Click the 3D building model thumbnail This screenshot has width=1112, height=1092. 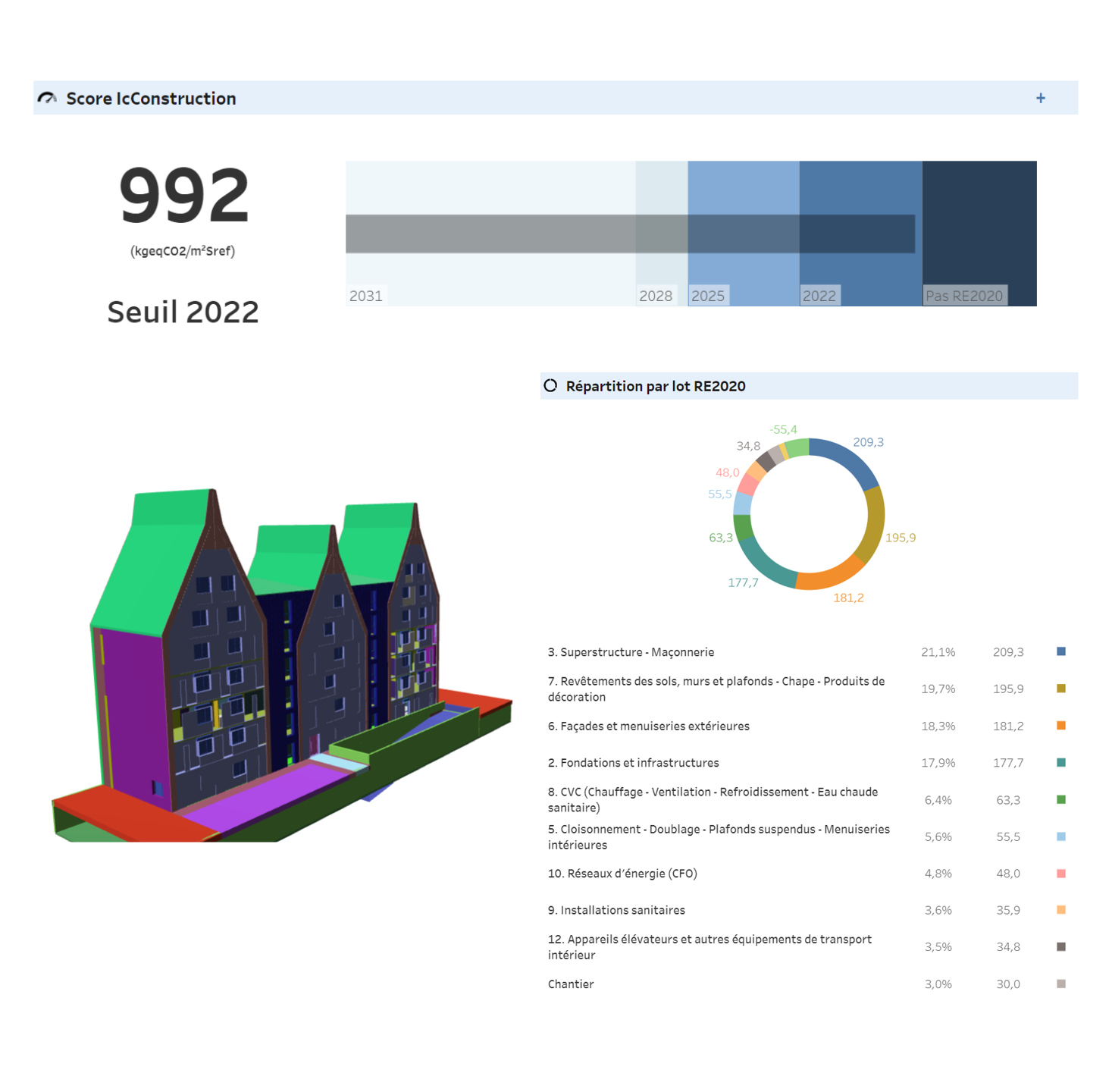coord(280,667)
